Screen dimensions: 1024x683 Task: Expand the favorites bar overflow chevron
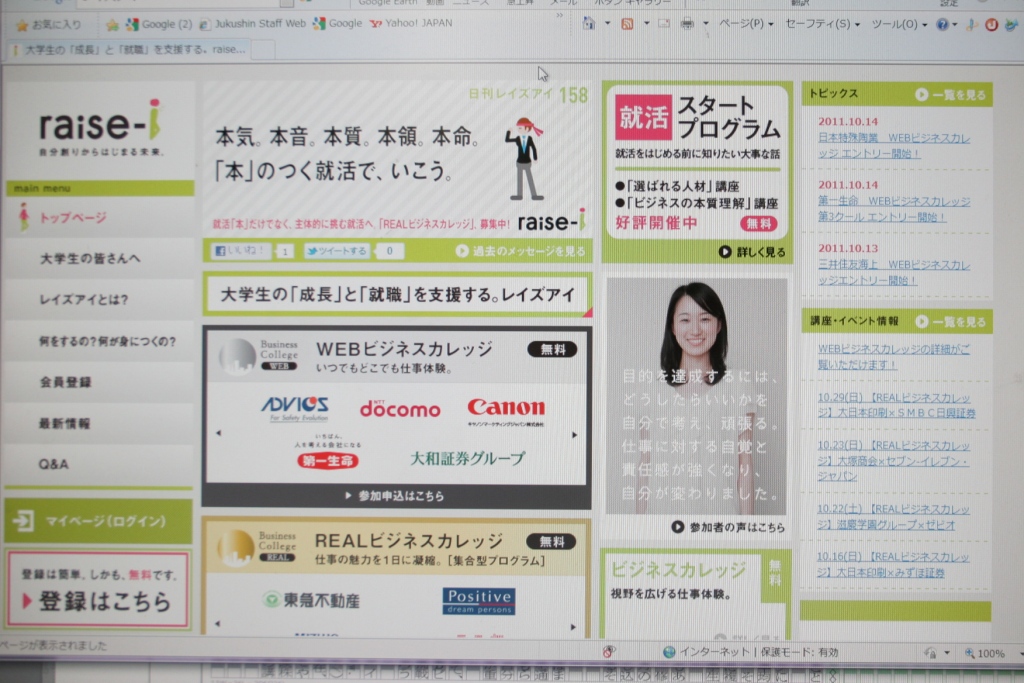click(x=559, y=16)
